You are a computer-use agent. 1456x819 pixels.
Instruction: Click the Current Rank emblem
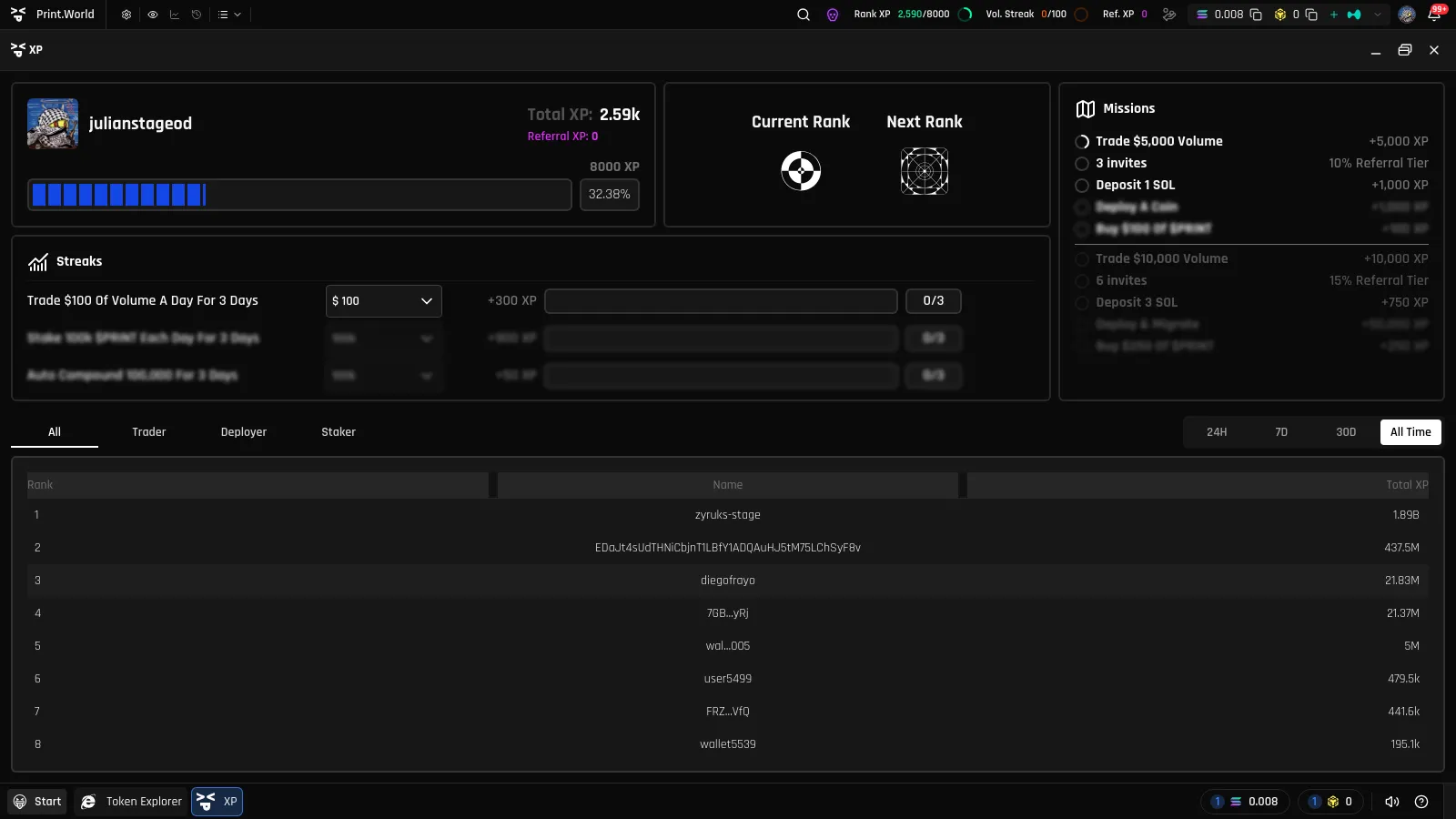pos(801,171)
